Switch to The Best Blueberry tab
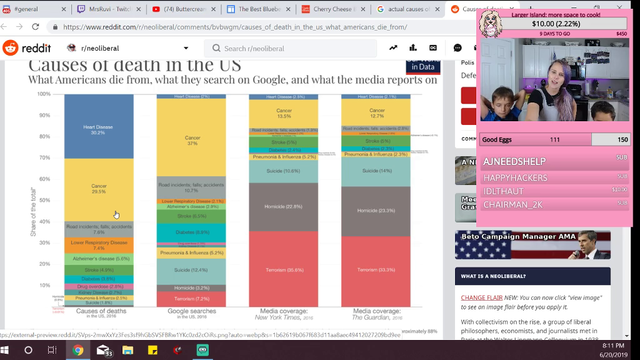 (259, 9)
